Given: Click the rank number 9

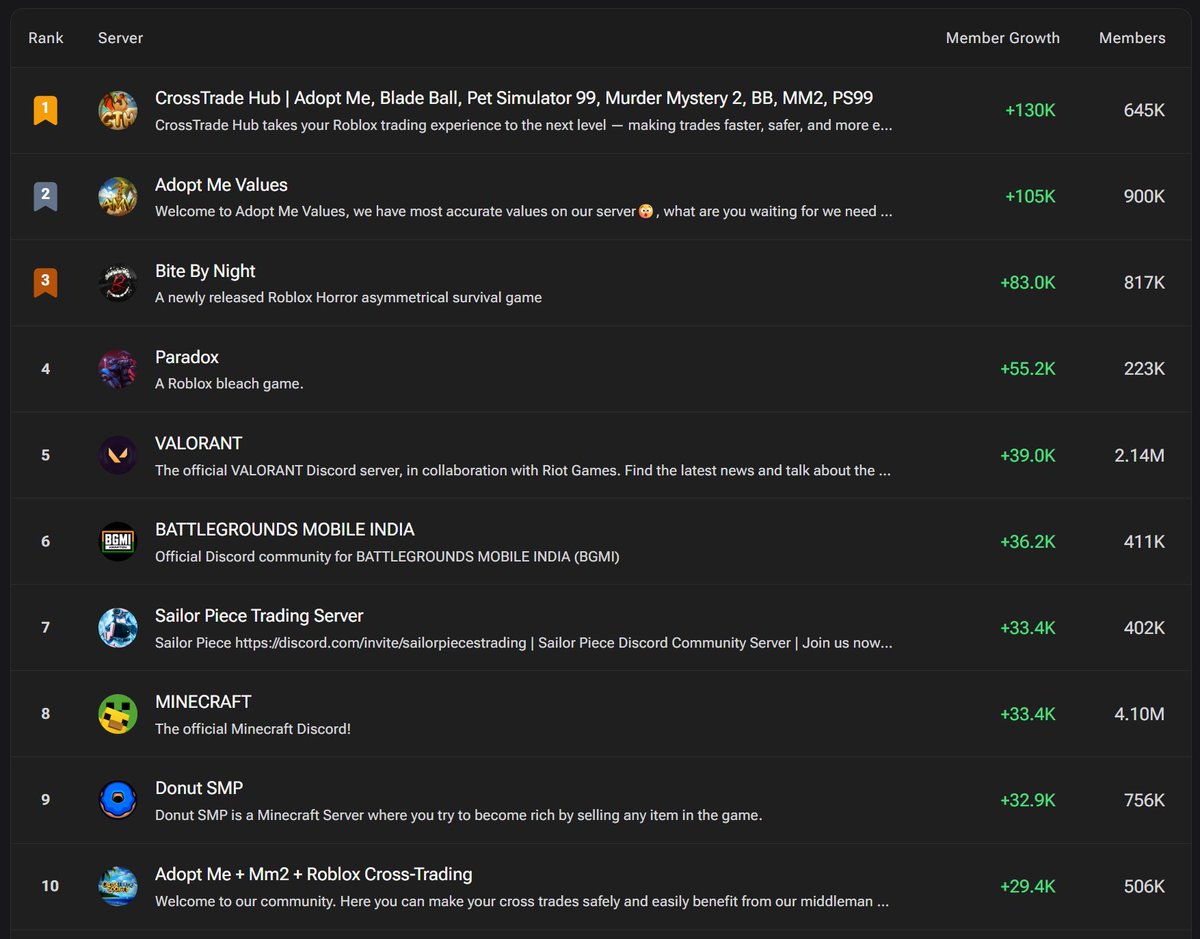Looking at the screenshot, I should [x=46, y=800].
